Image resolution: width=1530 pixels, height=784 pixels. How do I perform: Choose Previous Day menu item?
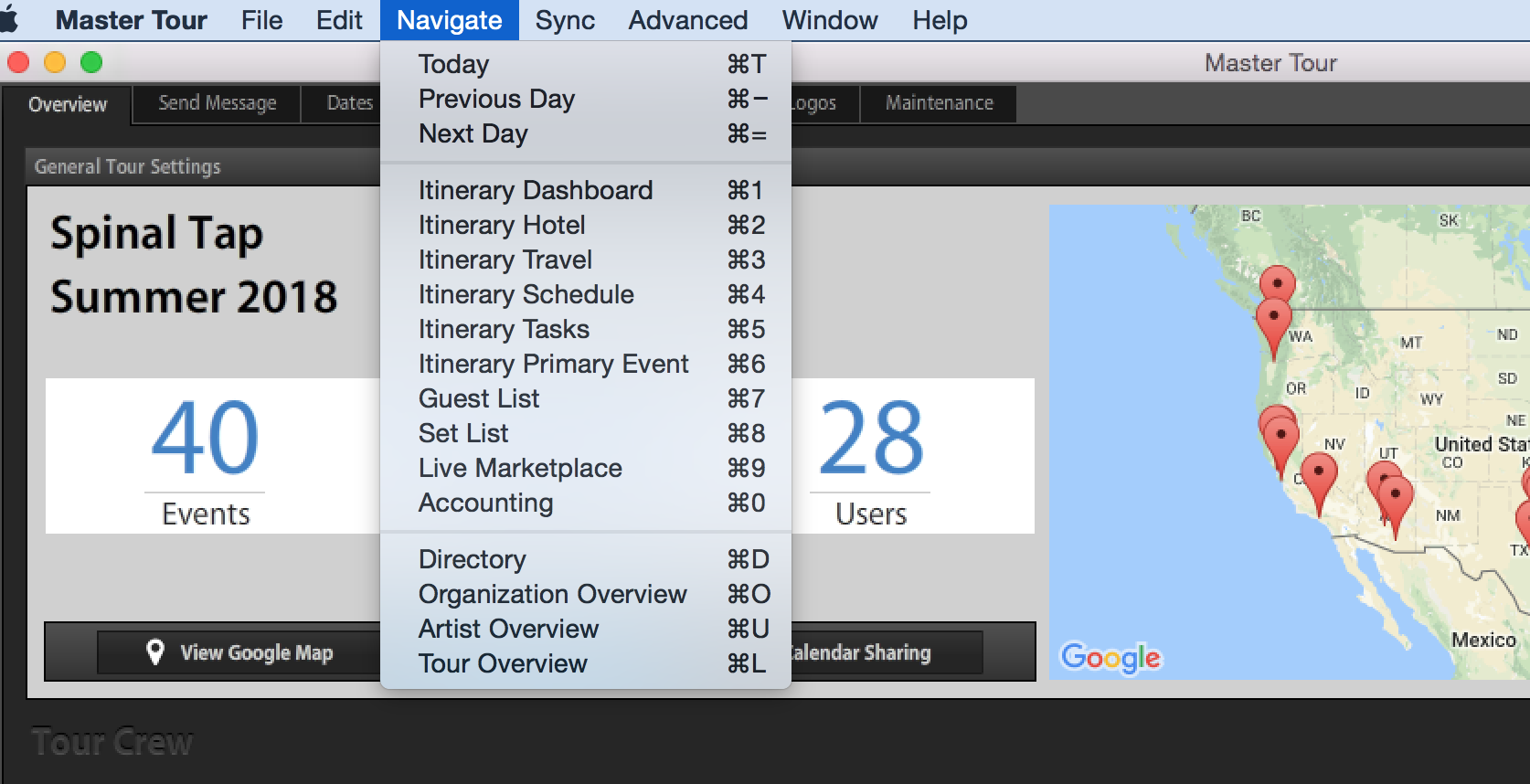(585, 99)
